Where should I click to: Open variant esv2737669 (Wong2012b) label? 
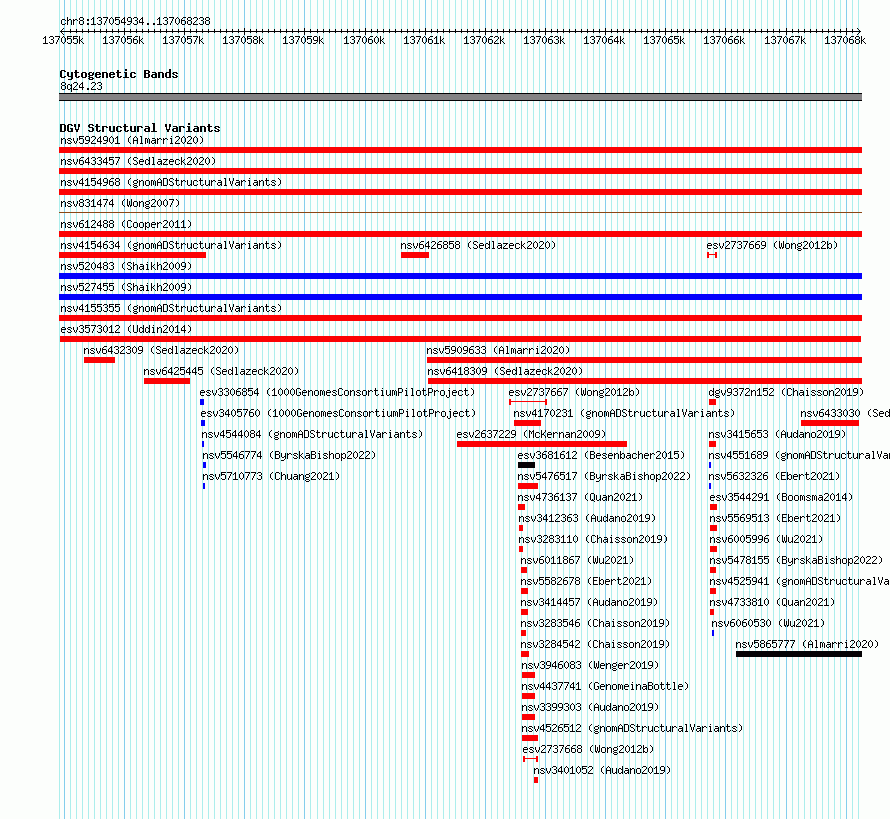pos(772,245)
